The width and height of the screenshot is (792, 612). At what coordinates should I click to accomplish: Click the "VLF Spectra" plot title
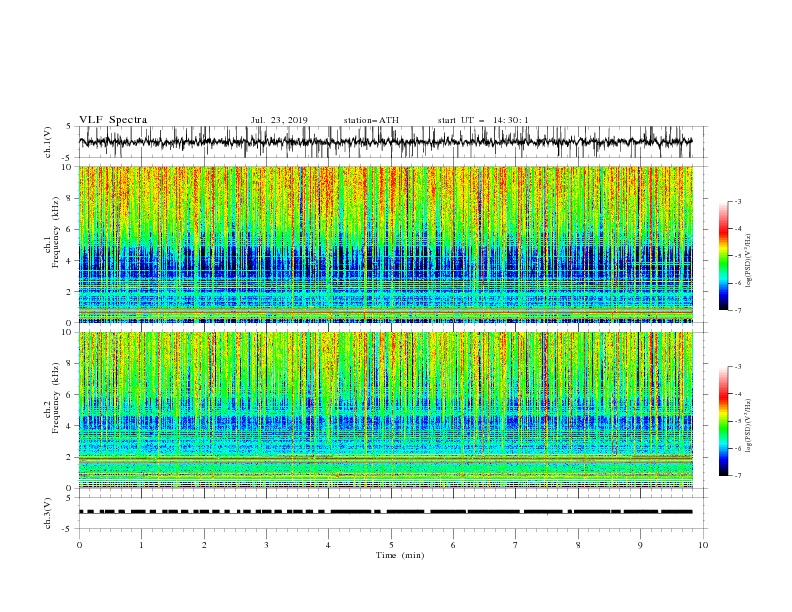113,120
